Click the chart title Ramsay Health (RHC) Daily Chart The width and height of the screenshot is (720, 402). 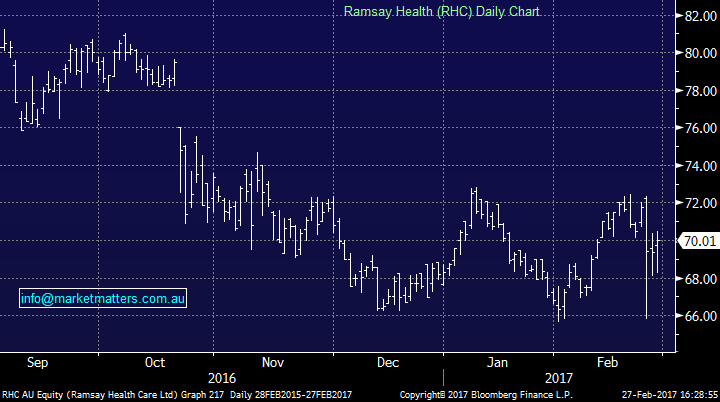click(441, 11)
